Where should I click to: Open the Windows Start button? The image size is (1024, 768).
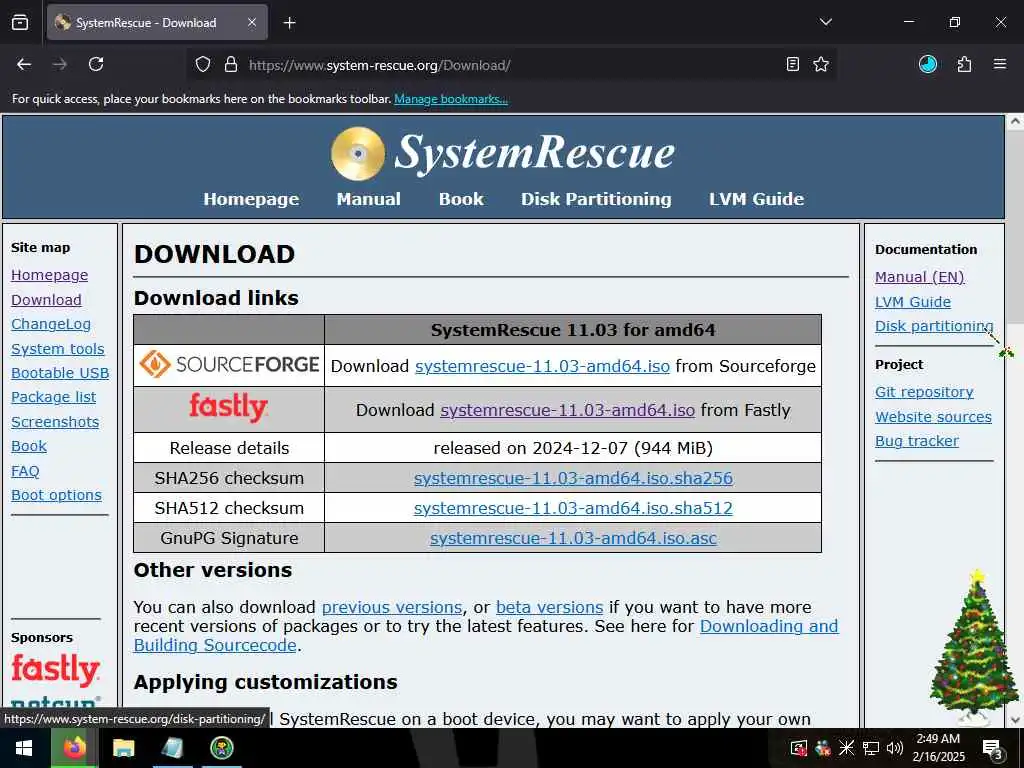(24, 748)
